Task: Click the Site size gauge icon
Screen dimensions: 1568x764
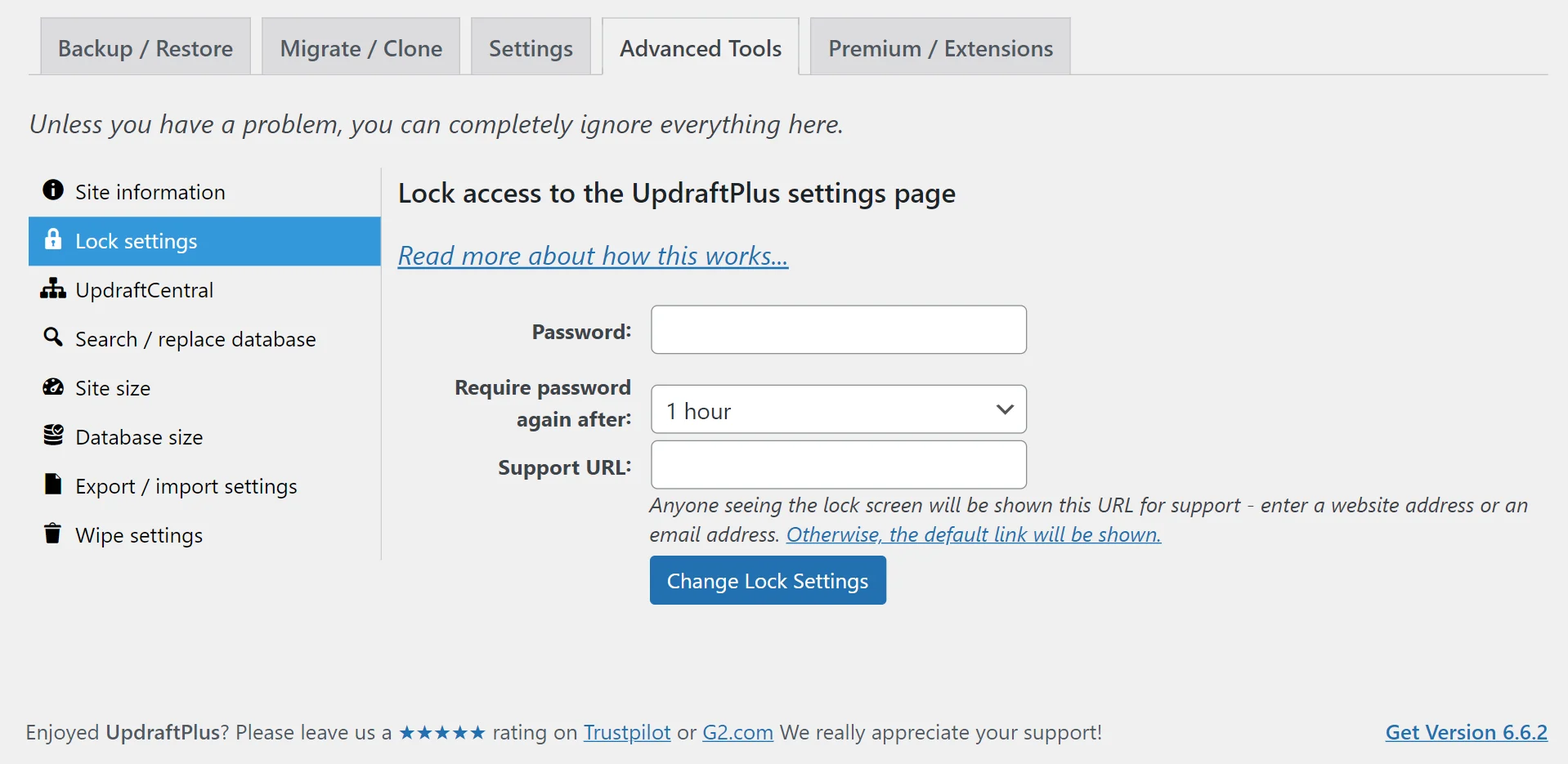Action: click(53, 386)
